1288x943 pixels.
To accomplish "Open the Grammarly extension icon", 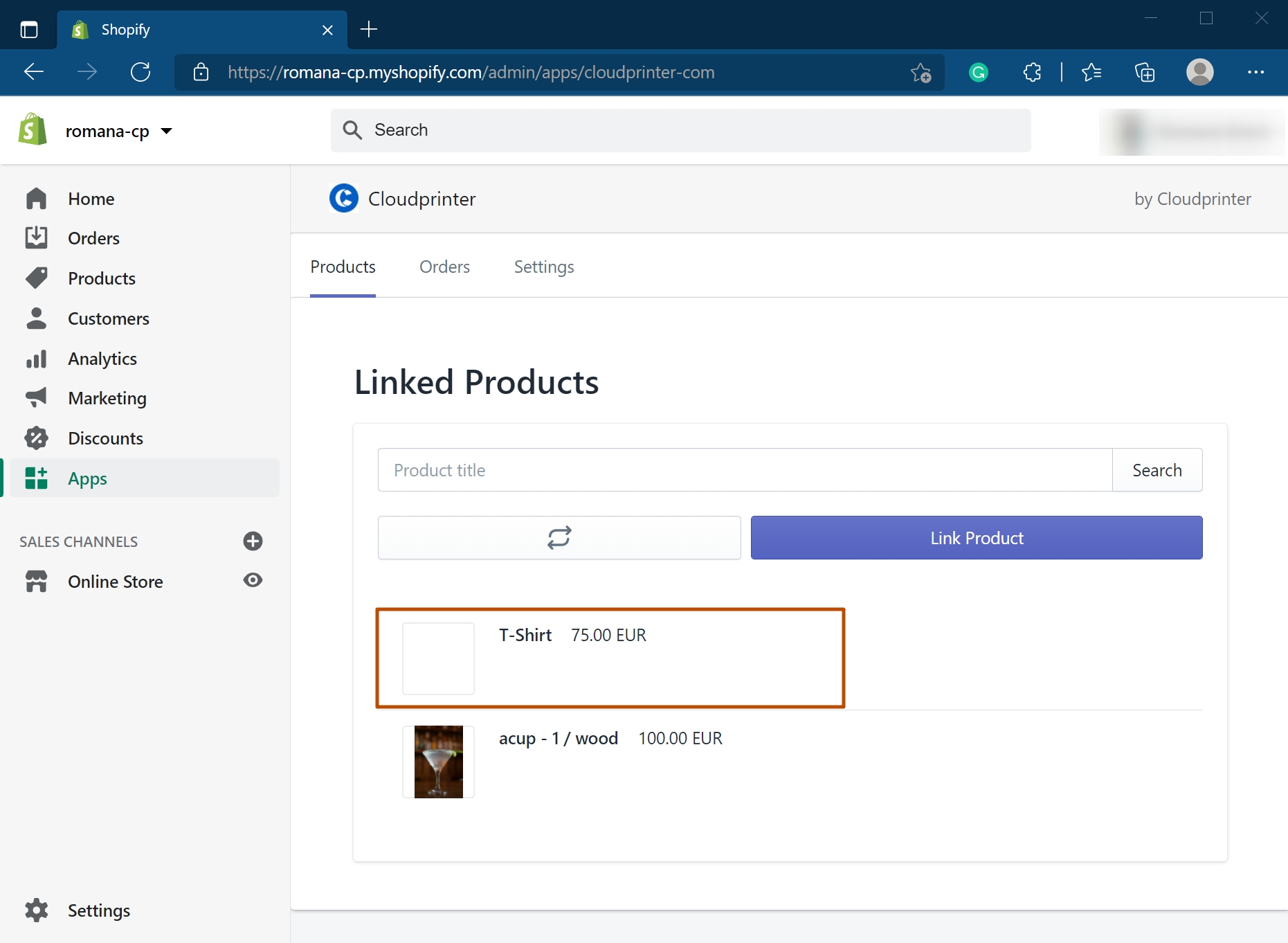I will point(979,72).
